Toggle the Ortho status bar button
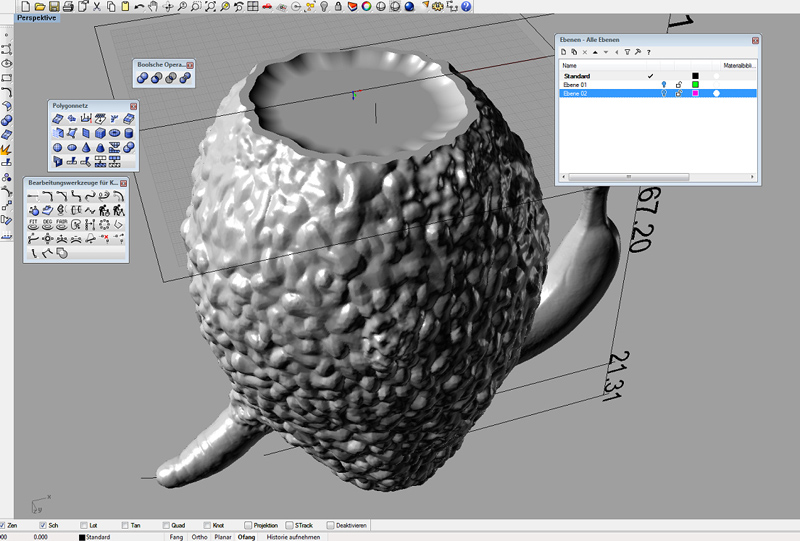 click(x=200, y=537)
